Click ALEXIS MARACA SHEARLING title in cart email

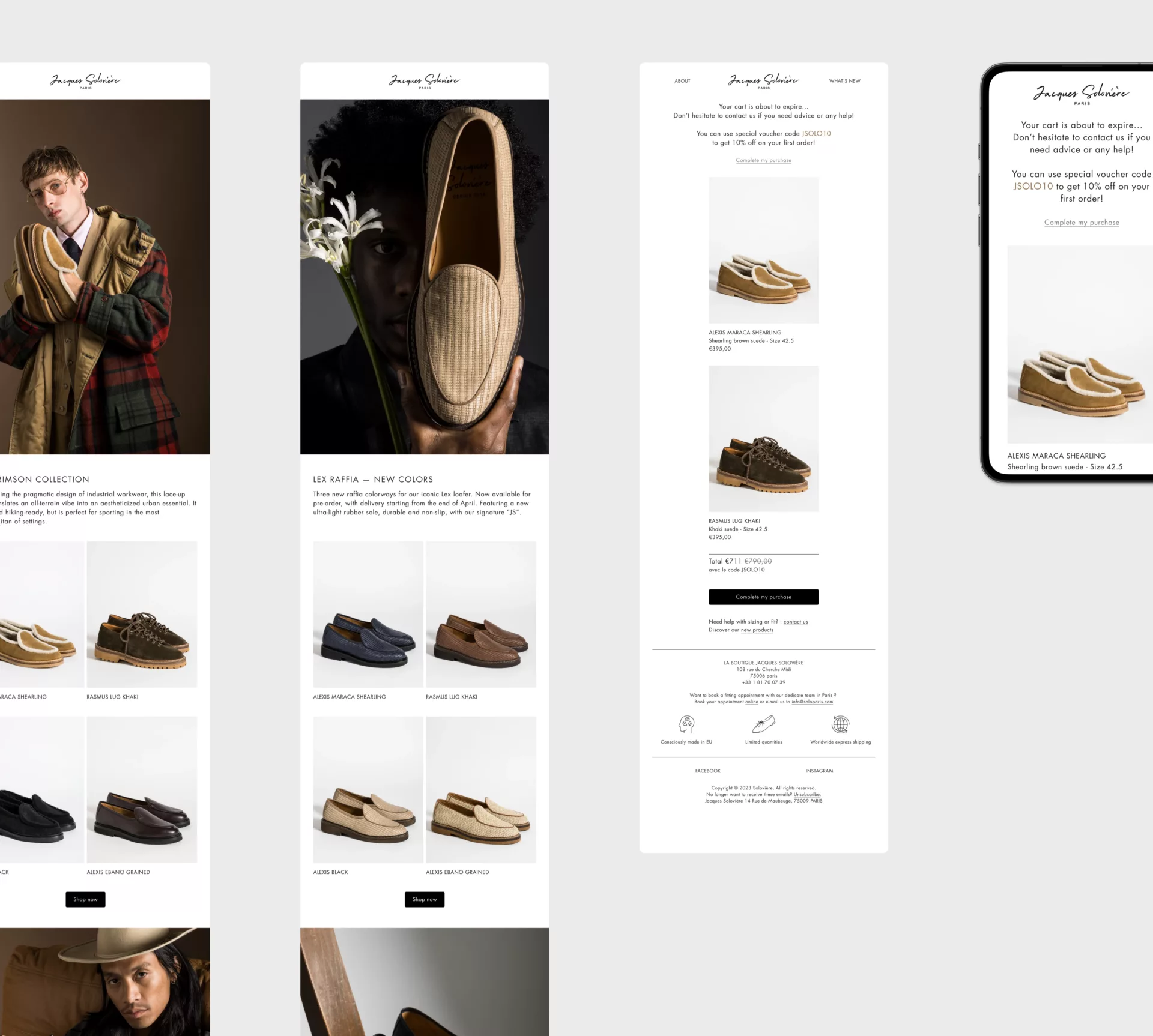tap(745, 333)
